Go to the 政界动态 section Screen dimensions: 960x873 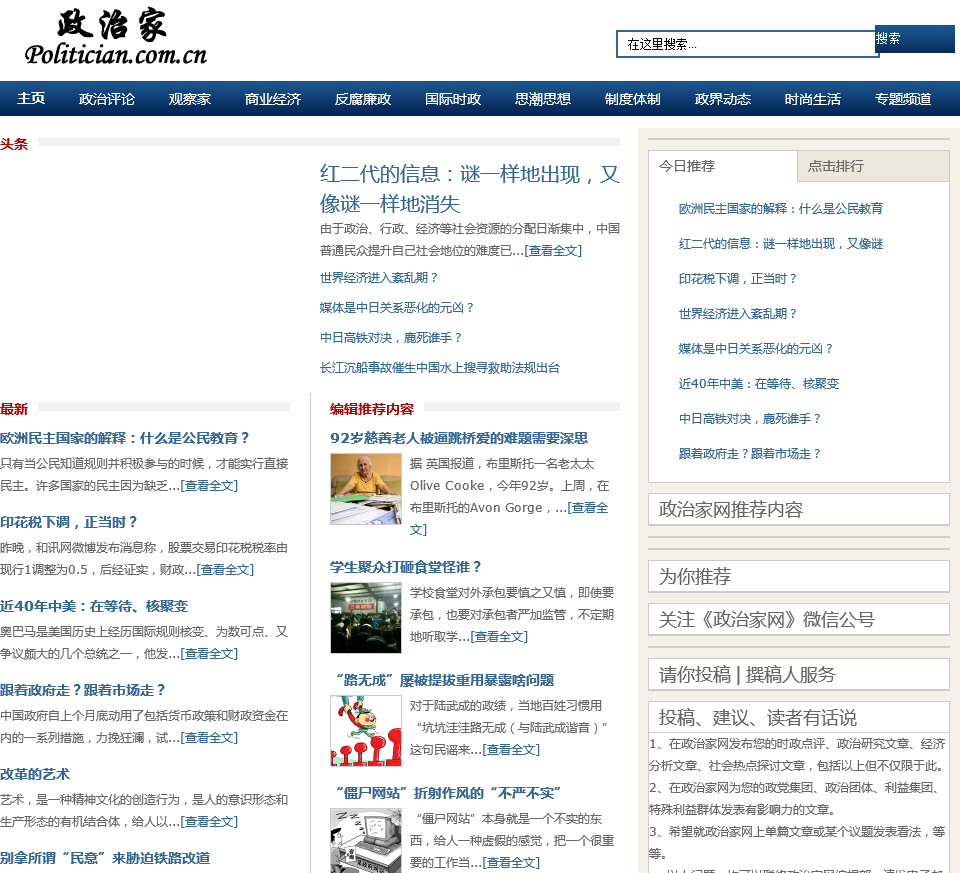(x=723, y=99)
